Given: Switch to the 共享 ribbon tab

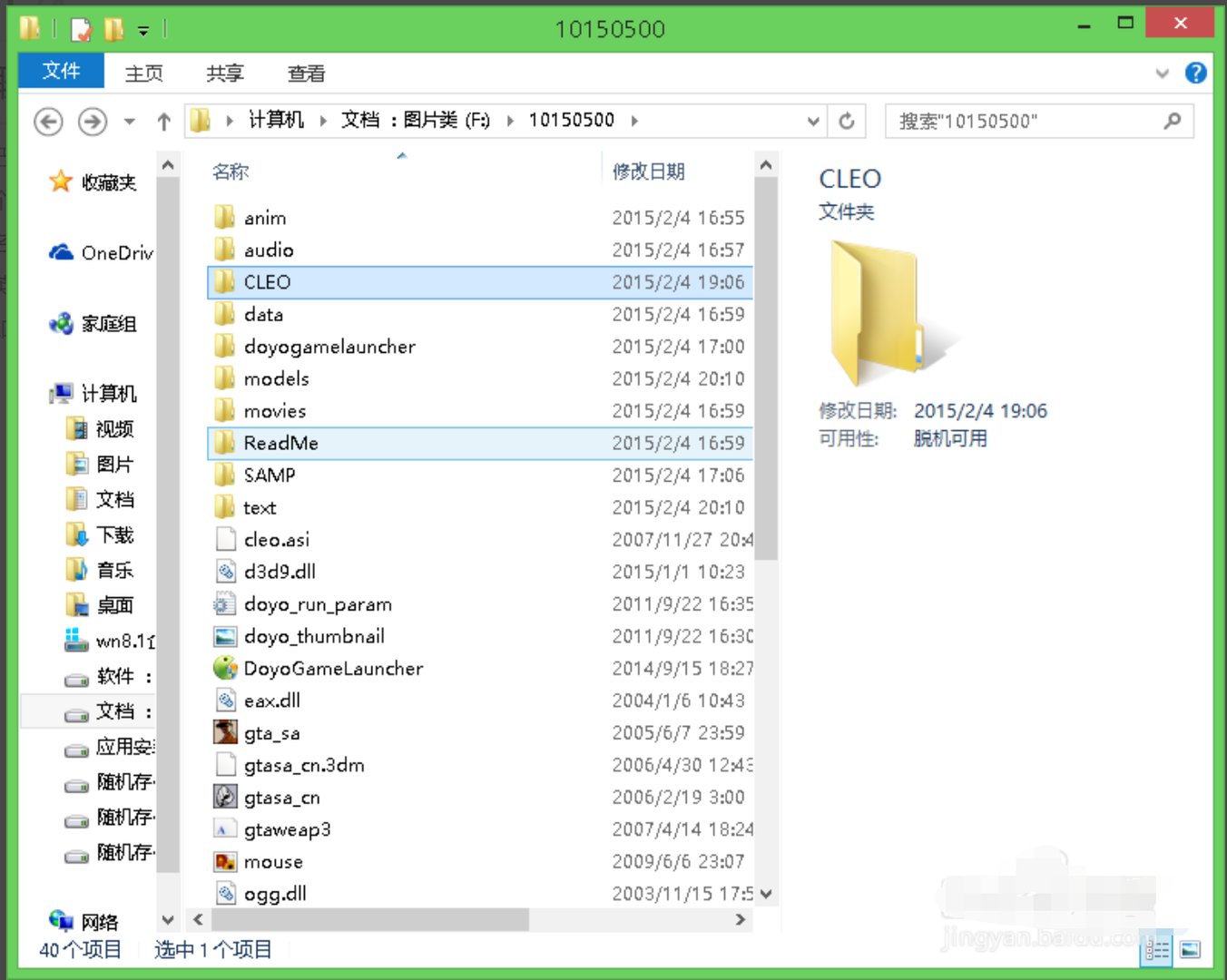Looking at the screenshot, I should point(224,73).
